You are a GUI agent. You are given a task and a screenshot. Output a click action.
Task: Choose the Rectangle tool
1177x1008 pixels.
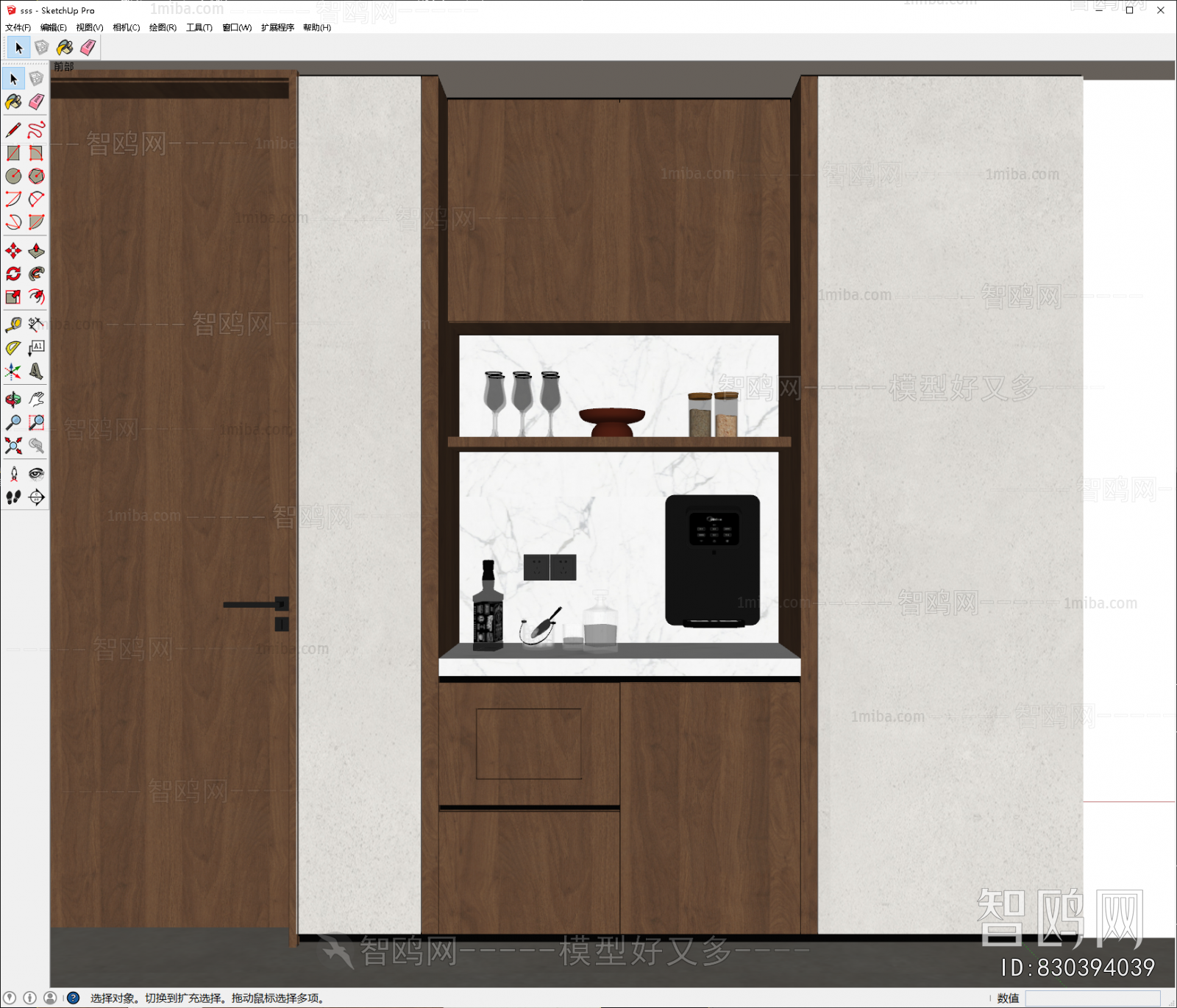(x=13, y=152)
